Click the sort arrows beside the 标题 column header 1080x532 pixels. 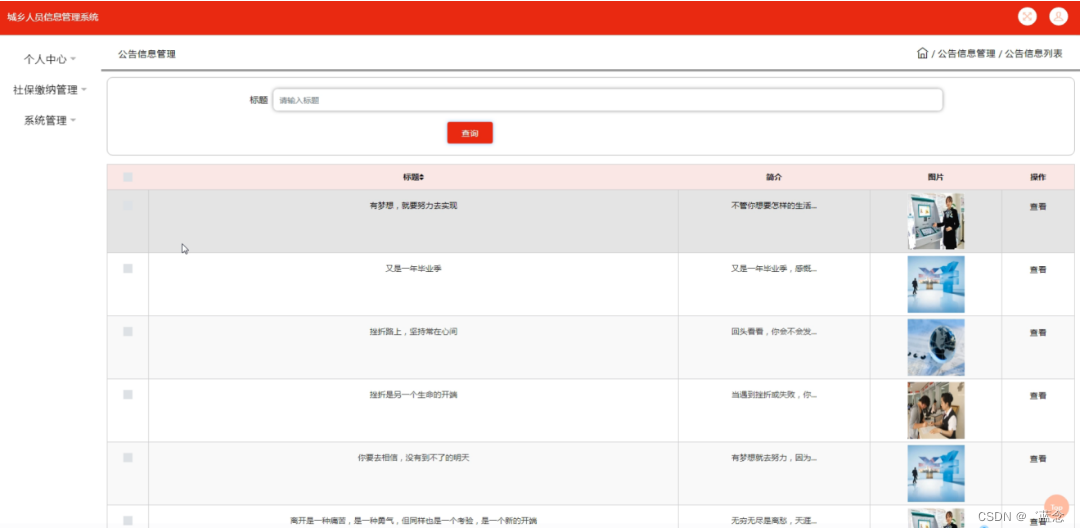[422, 177]
